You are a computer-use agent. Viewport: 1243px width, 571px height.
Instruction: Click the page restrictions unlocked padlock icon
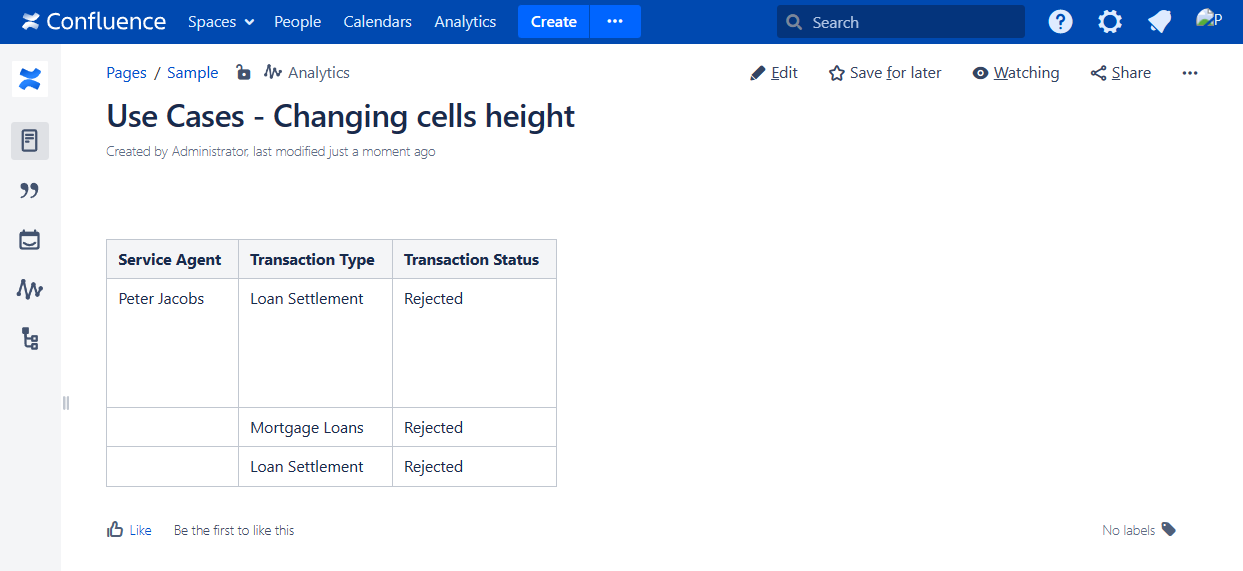(243, 72)
